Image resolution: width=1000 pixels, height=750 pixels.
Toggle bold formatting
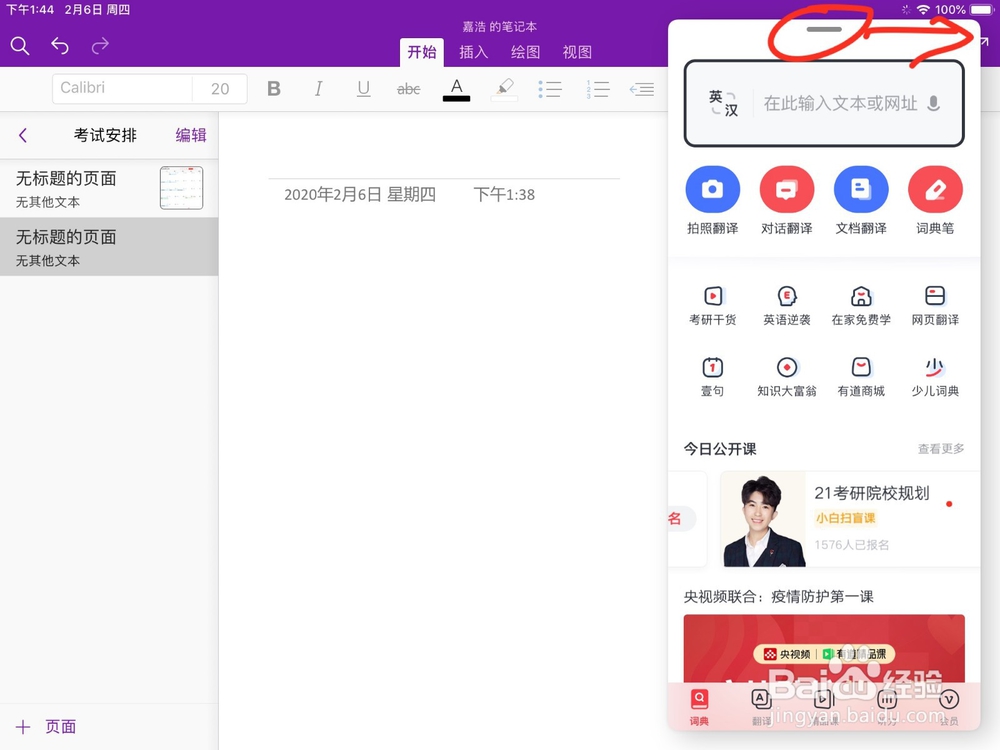click(x=274, y=89)
